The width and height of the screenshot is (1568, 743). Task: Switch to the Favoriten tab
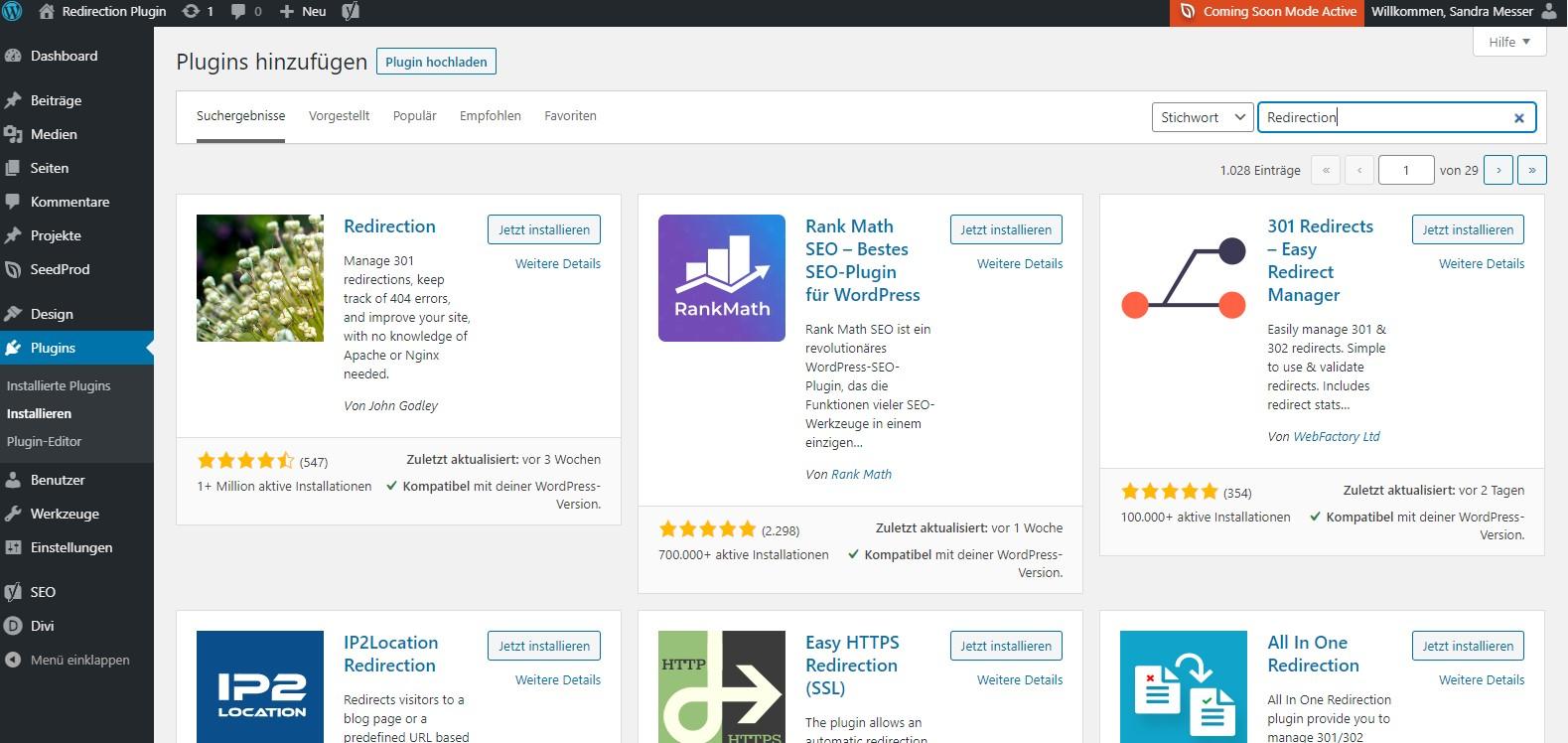(570, 116)
